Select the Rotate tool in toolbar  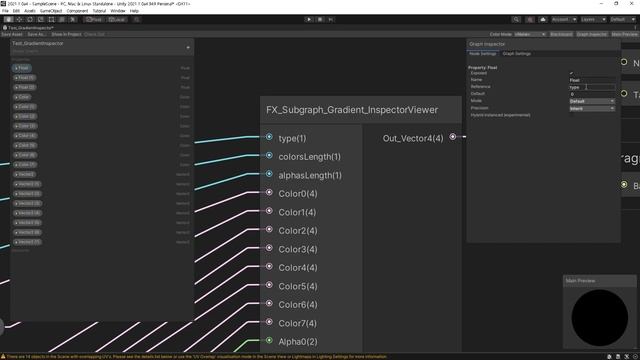point(30,19)
